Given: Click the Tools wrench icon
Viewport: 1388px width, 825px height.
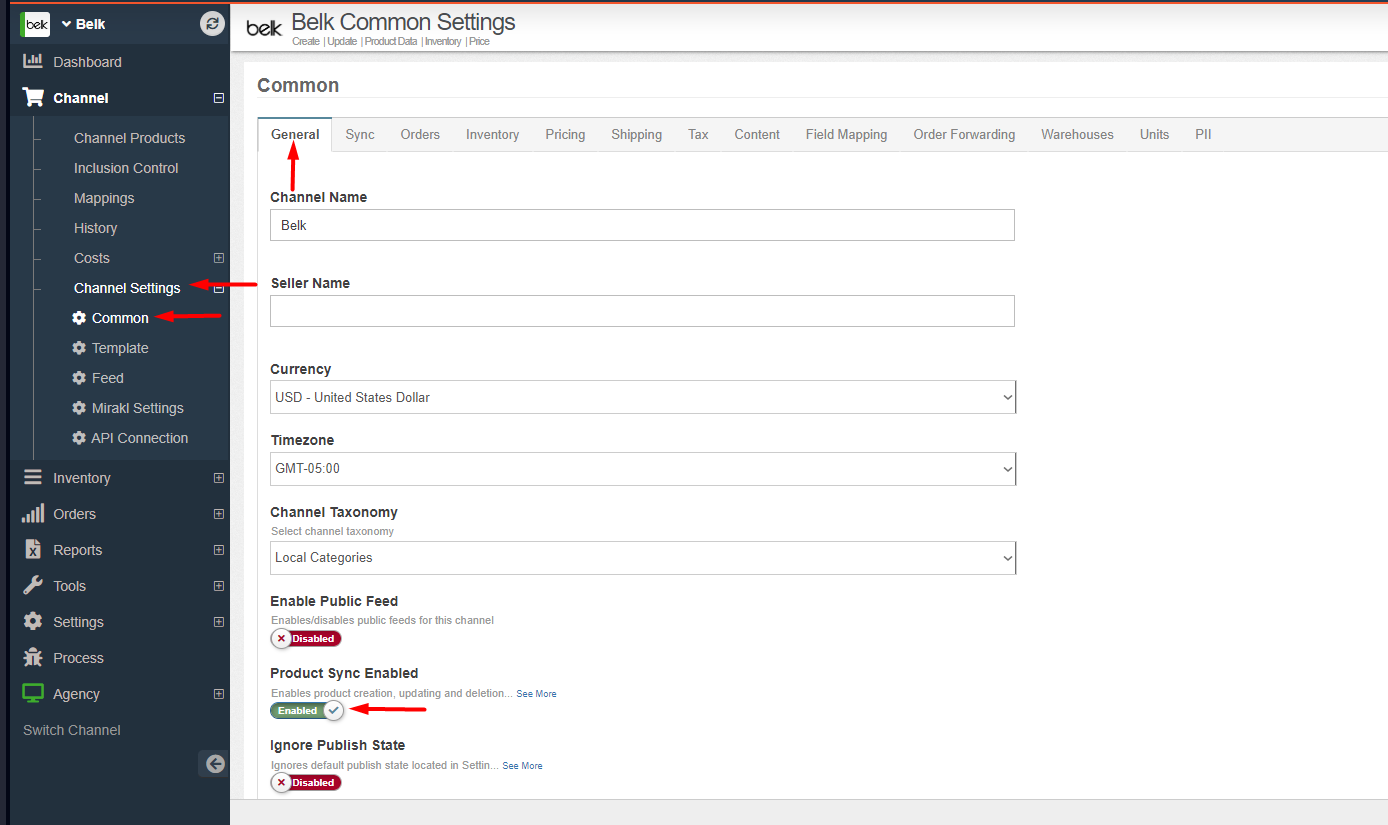Looking at the screenshot, I should coord(33,586).
